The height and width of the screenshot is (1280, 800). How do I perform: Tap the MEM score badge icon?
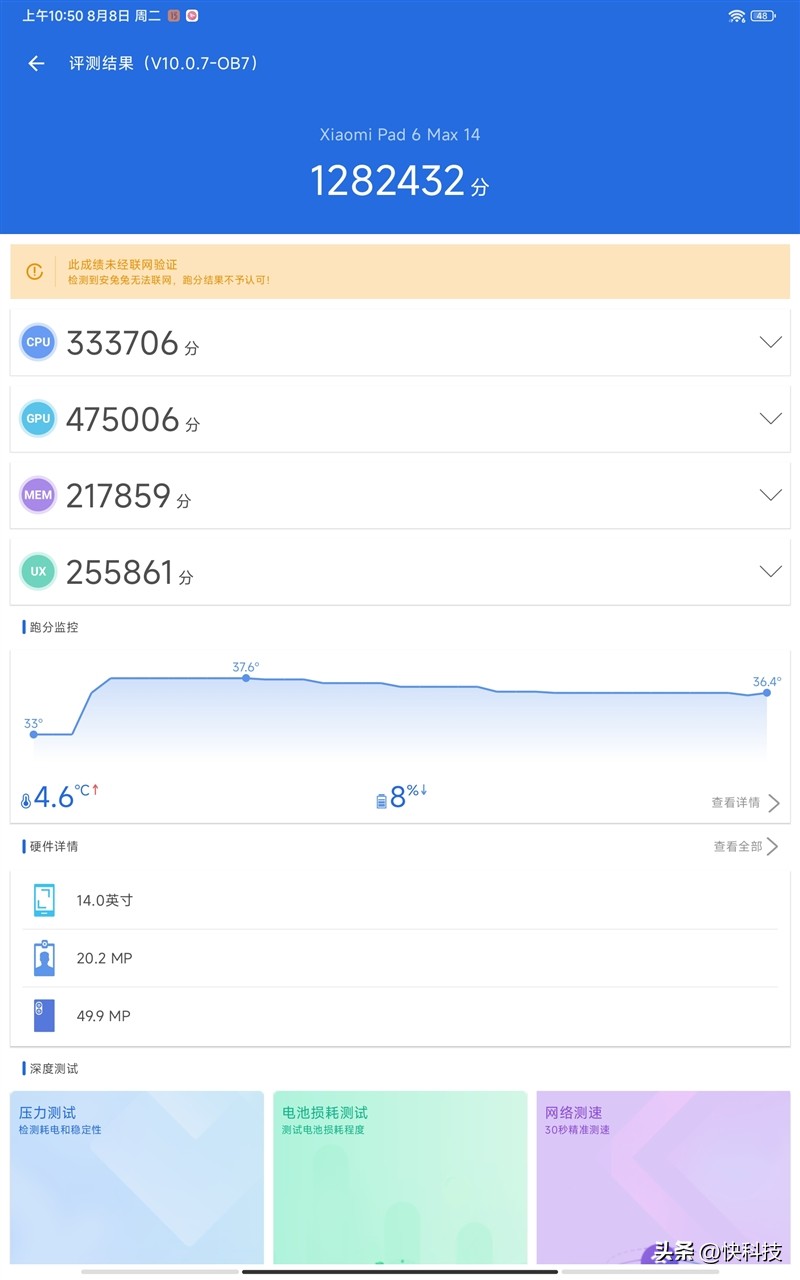click(38, 495)
